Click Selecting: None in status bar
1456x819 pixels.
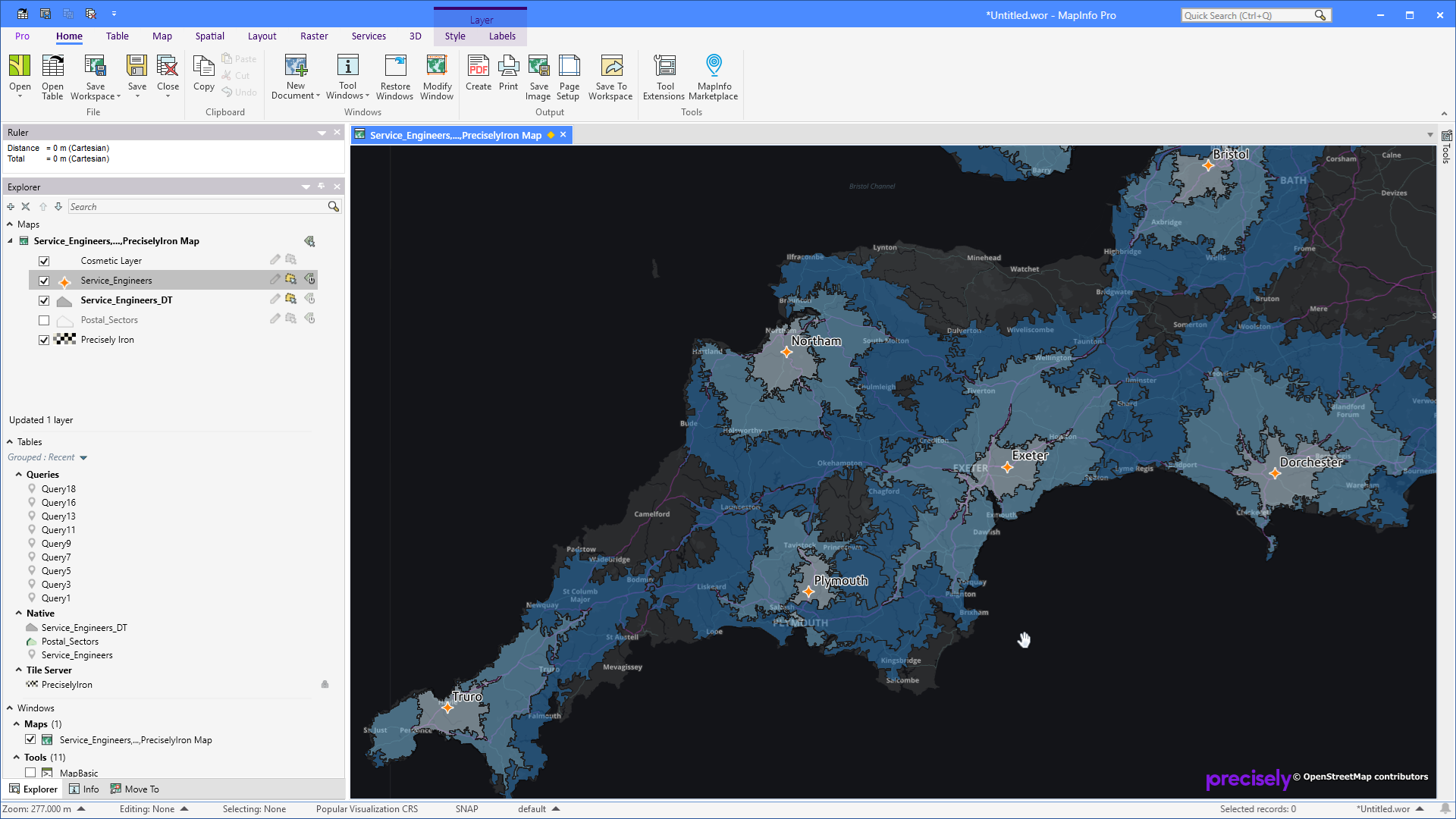pyautogui.click(x=254, y=809)
